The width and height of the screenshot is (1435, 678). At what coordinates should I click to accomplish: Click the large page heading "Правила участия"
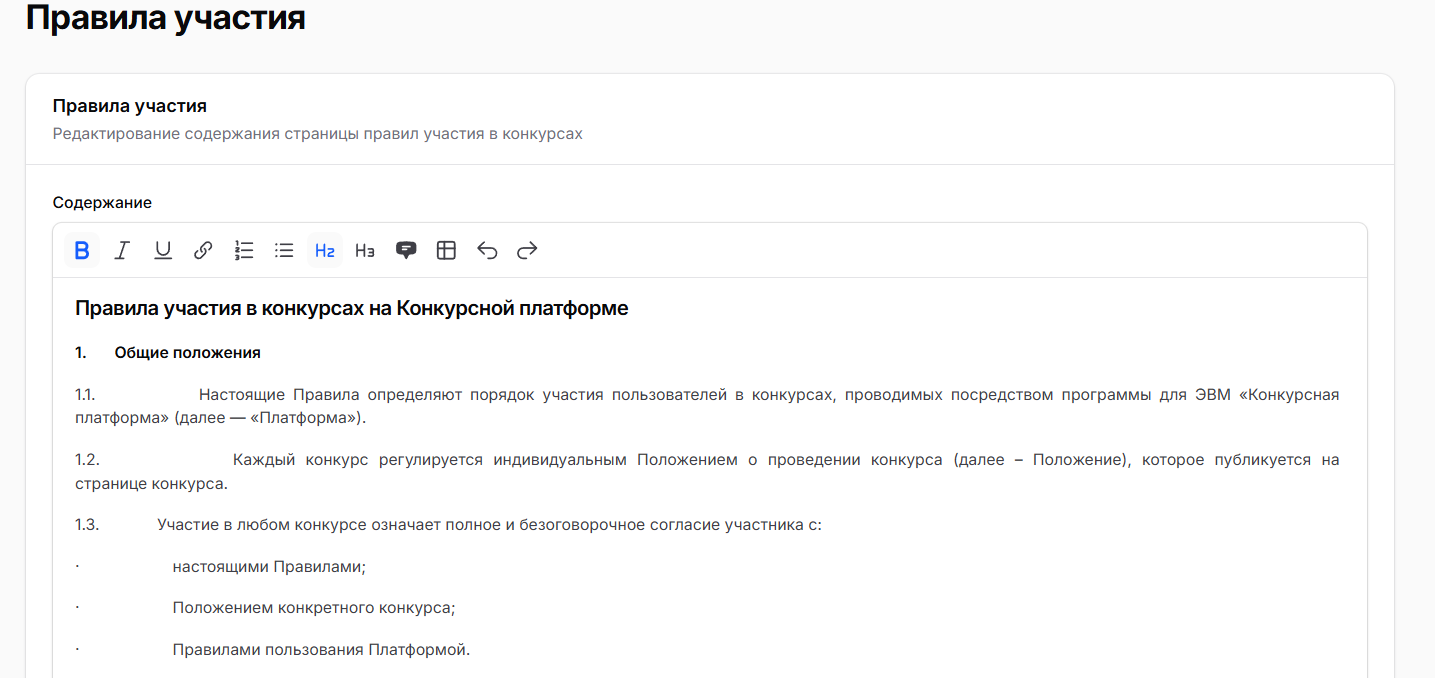click(x=165, y=17)
